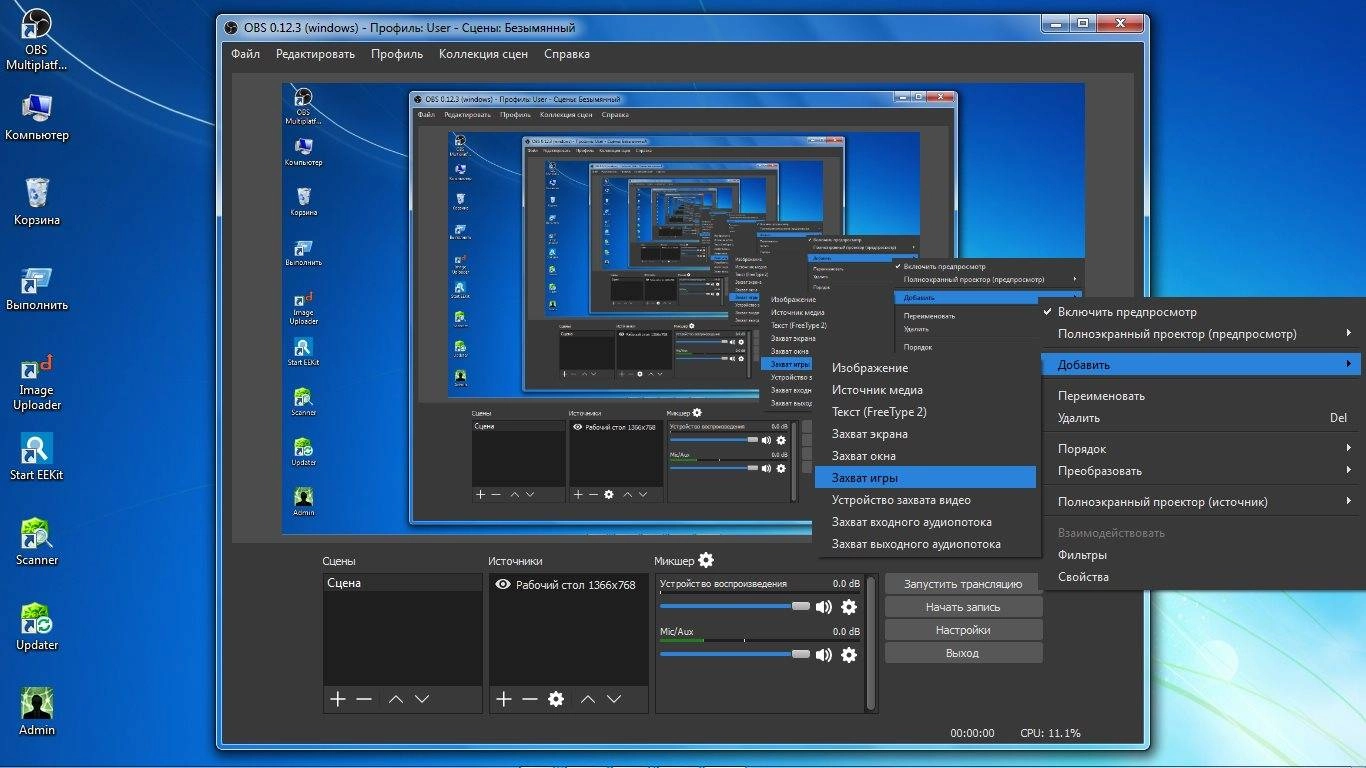Move the scene down in Сцены panel
The height and width of the screenshot is (768, 1366).
click(422, 699)
